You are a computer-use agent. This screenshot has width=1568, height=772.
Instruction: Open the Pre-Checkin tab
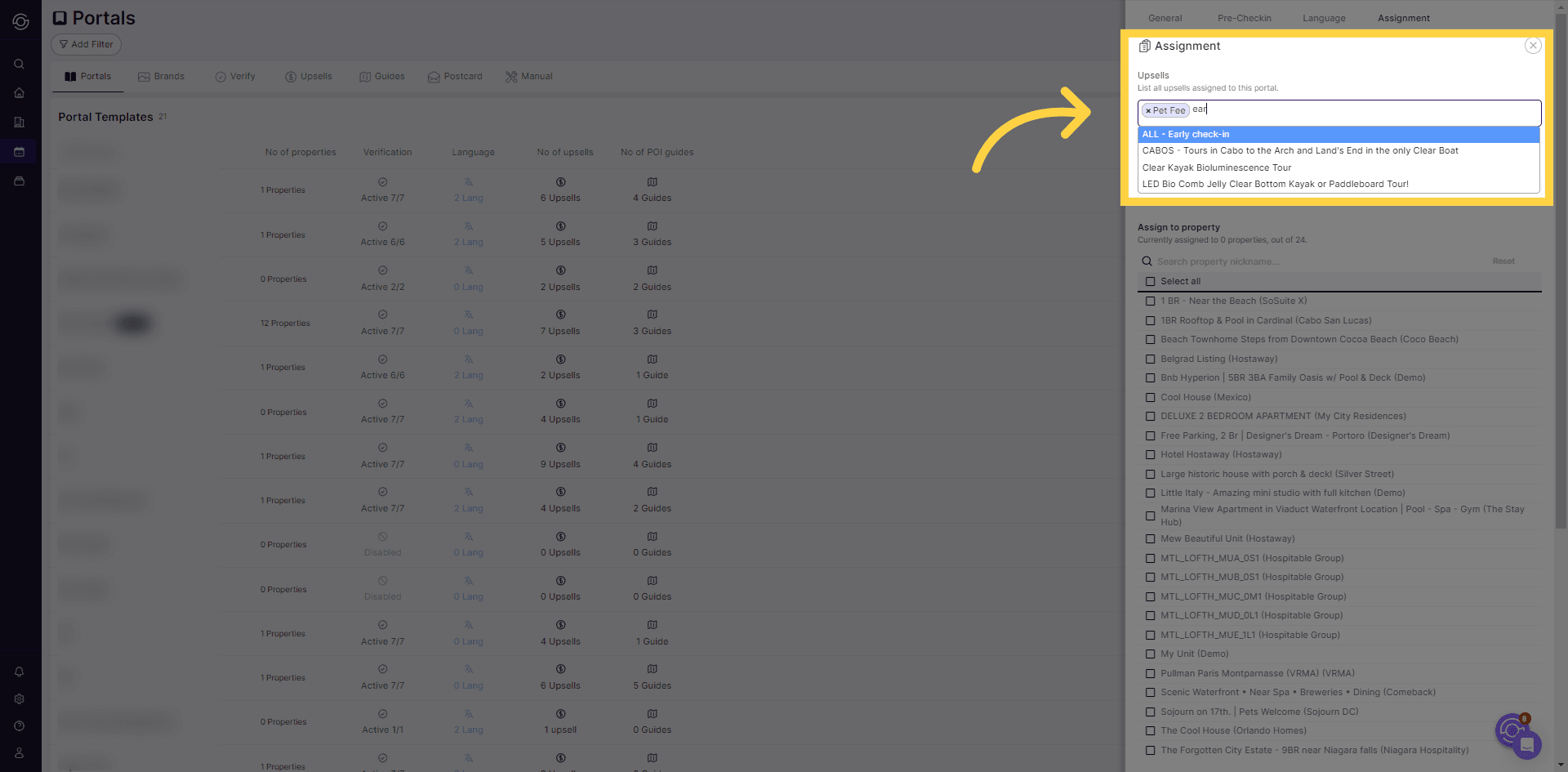1244,17
